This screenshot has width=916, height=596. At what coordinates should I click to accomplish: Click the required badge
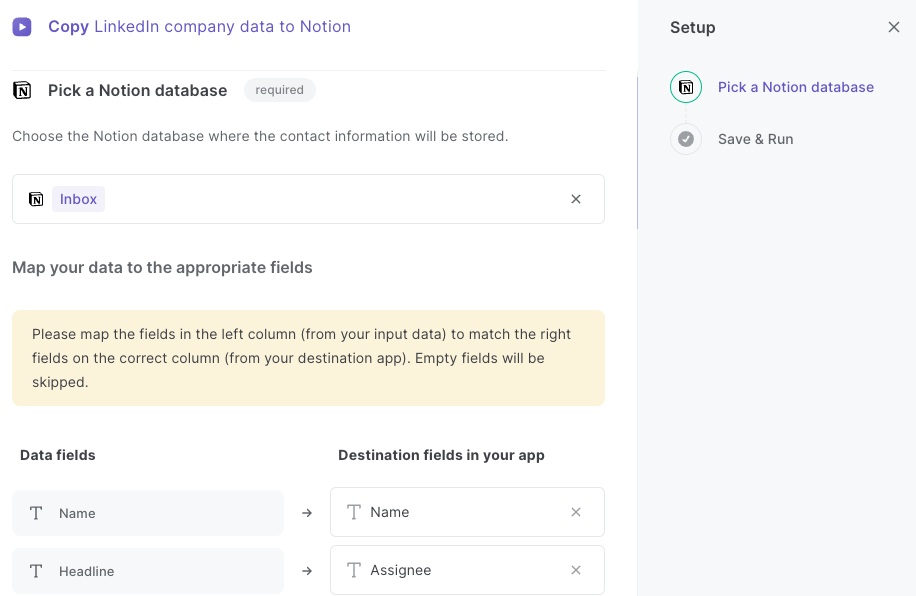pos(280,90)
